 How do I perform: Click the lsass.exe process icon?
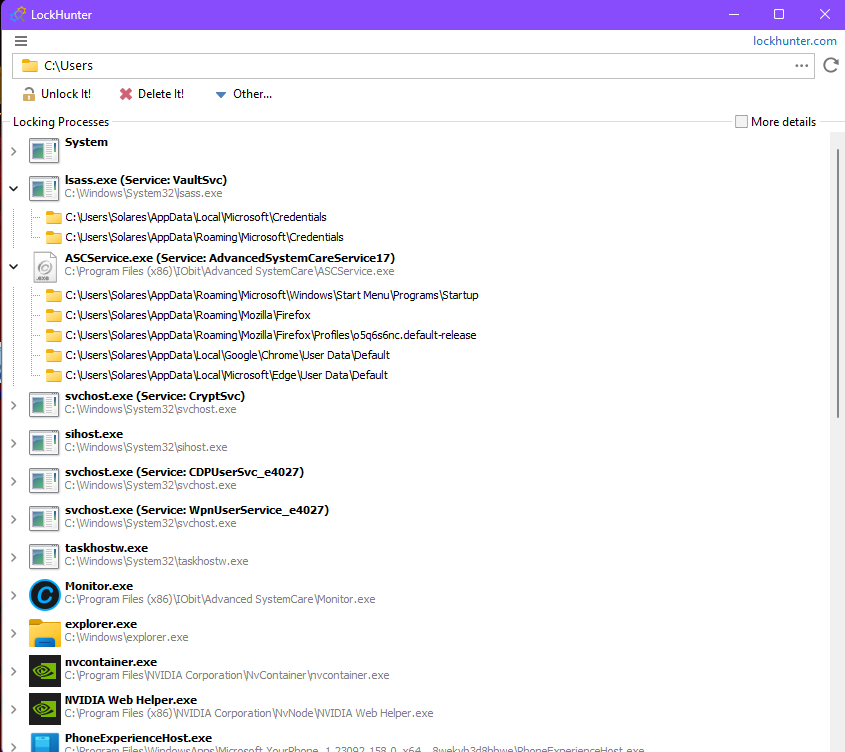44,189
